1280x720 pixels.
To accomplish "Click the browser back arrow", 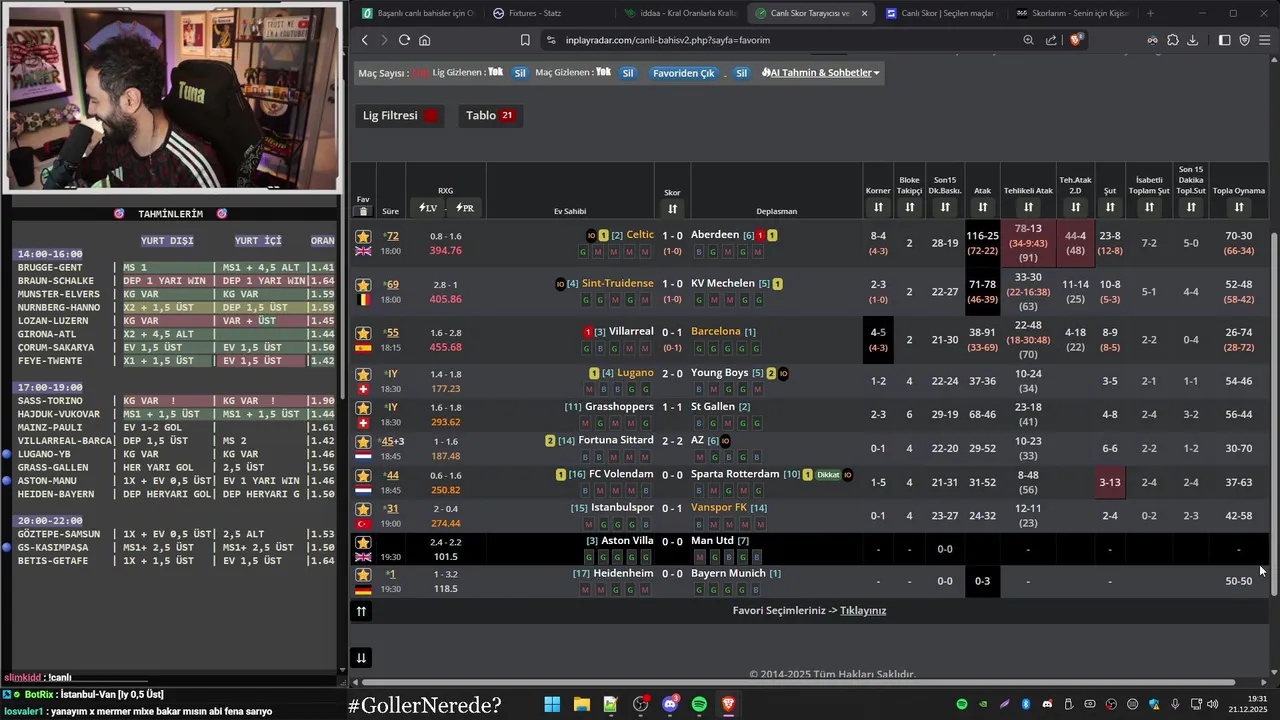I will click(365, 40).
